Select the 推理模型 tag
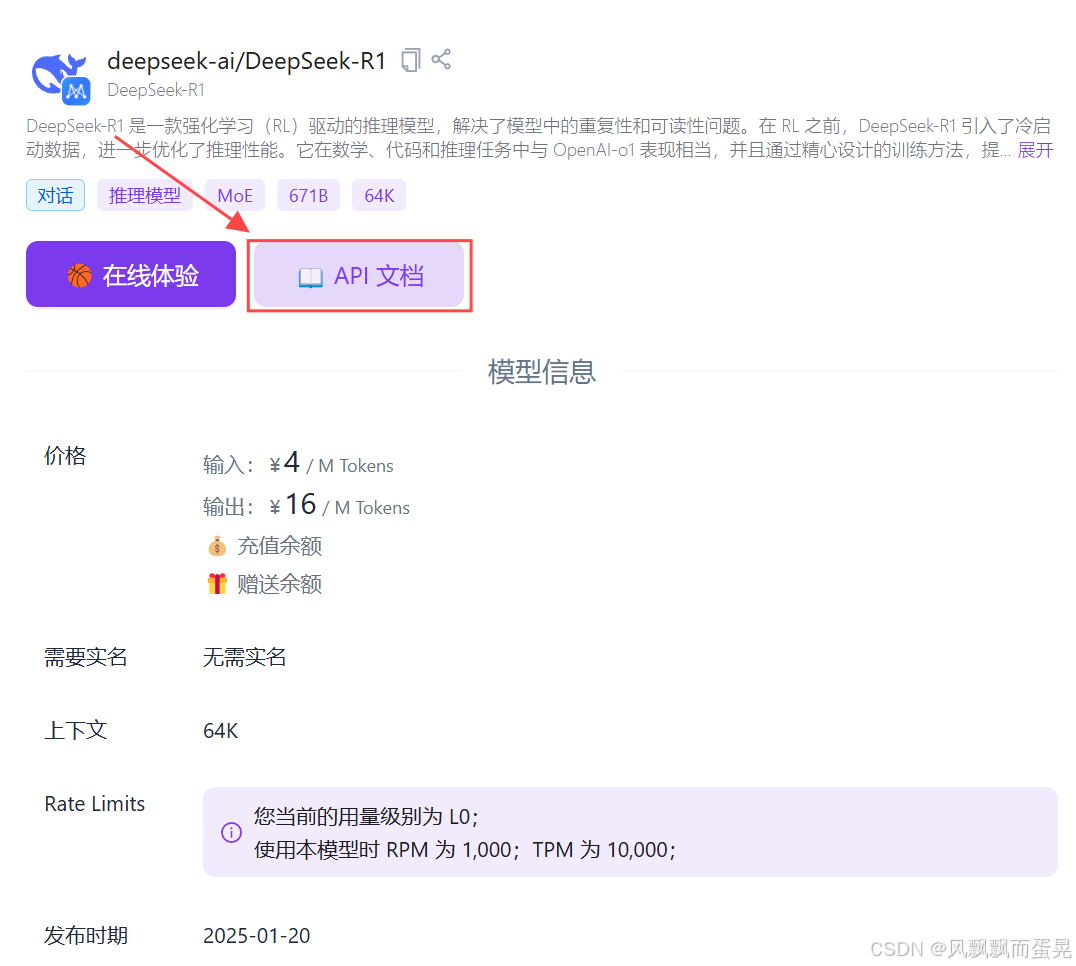 point(145,196)
